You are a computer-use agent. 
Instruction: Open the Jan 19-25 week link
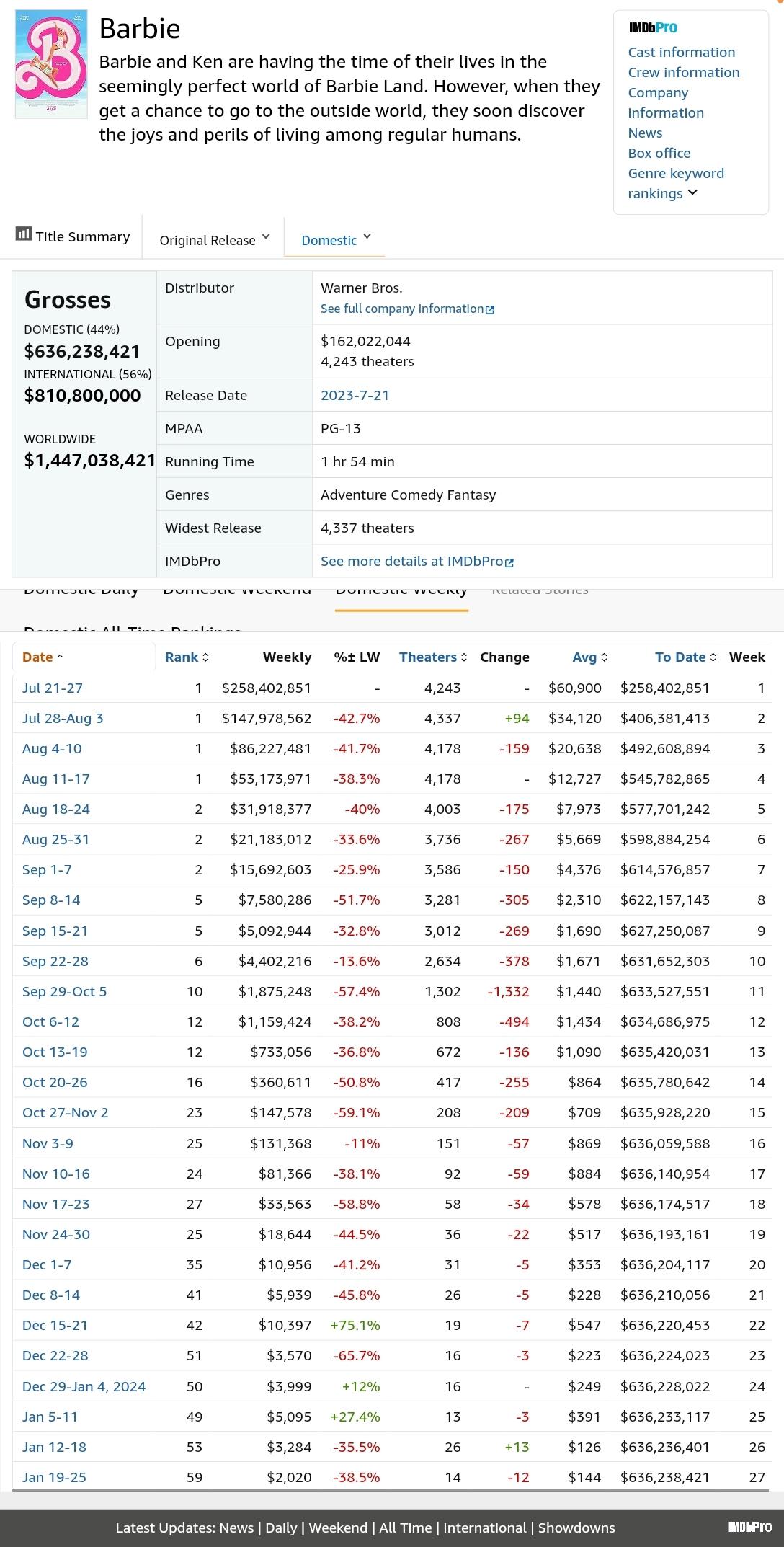click(54, 1477)
